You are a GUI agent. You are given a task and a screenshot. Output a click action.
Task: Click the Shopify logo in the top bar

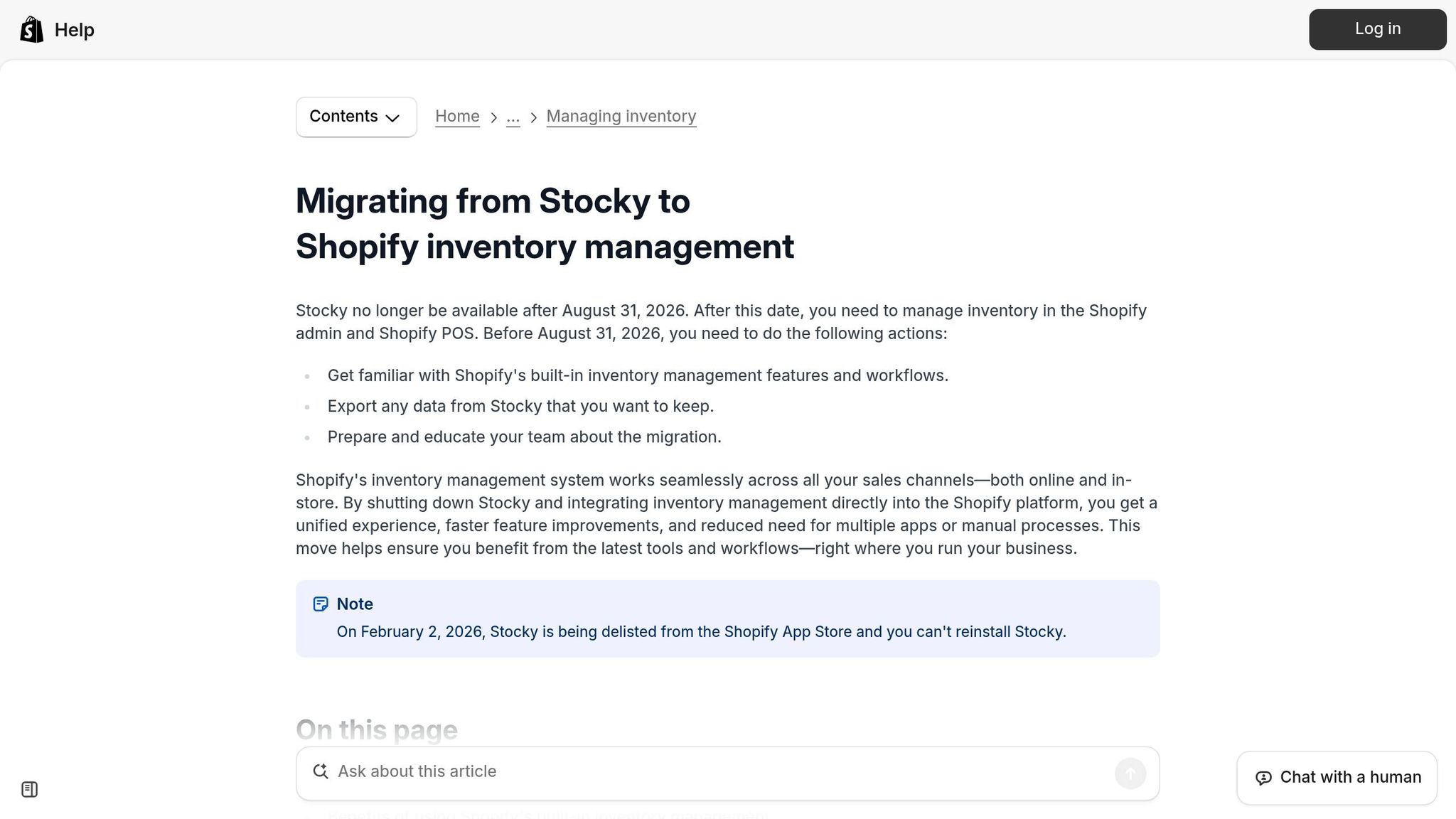click(x=30, y=29)
